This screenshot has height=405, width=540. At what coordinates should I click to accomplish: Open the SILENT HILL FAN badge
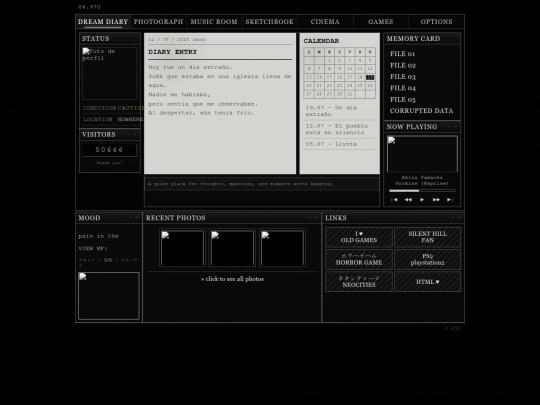pos(427,237)
